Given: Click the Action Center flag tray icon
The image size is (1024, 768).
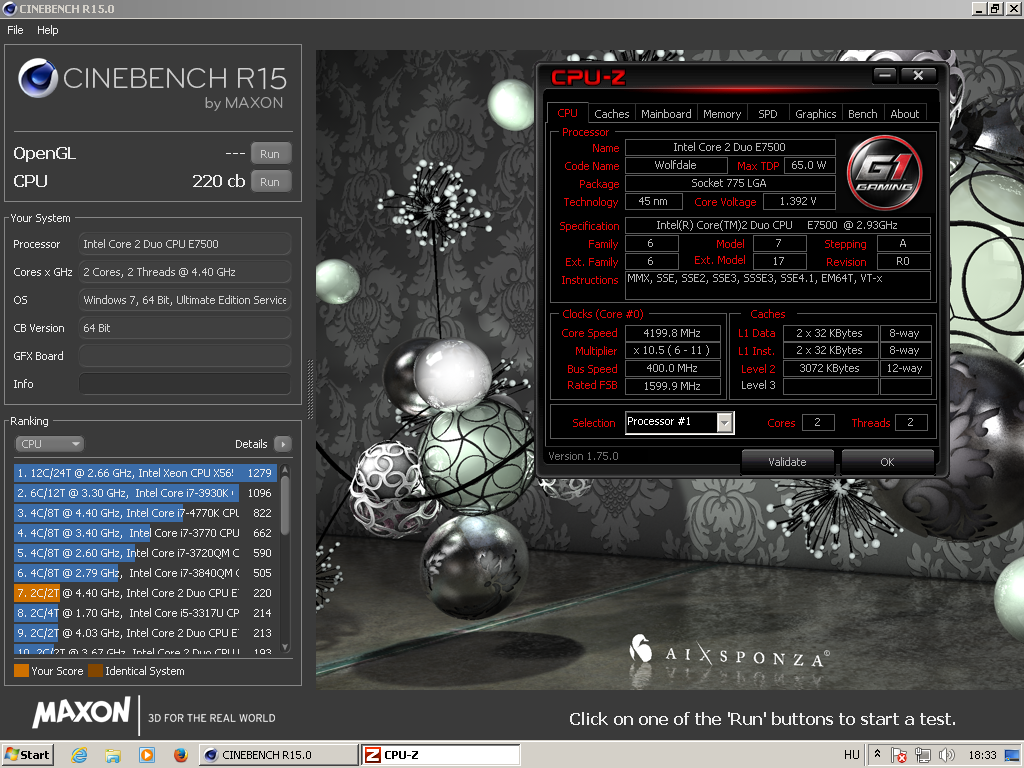Looking at the screenshot, I should coord(899,755).
